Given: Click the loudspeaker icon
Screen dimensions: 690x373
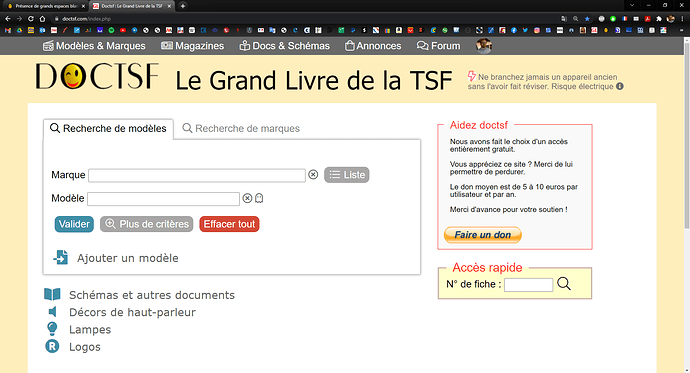Looking at the screenshot, I should [52, 312].
